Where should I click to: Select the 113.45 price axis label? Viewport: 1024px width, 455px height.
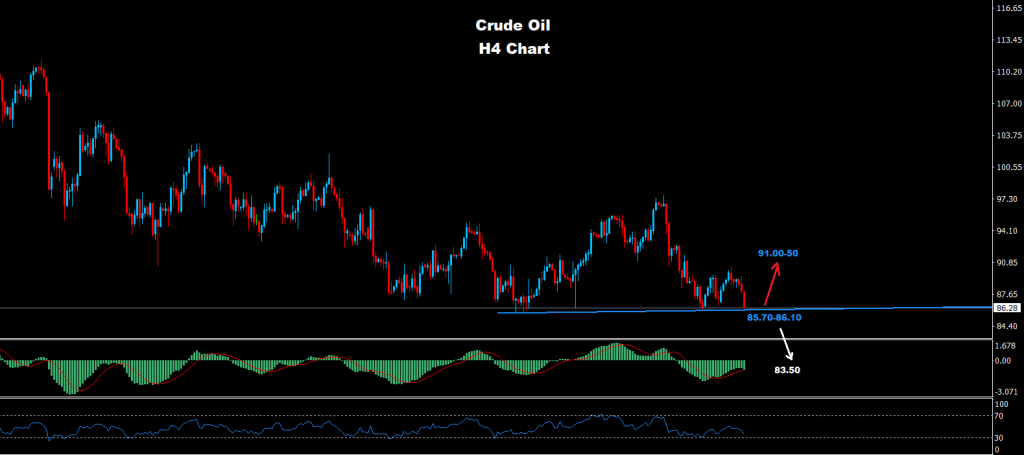point(1008,40)
